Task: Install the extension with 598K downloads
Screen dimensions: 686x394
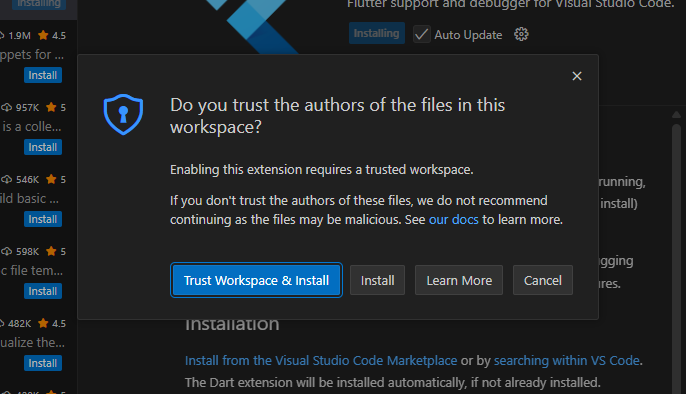Action: coord(43,291)
